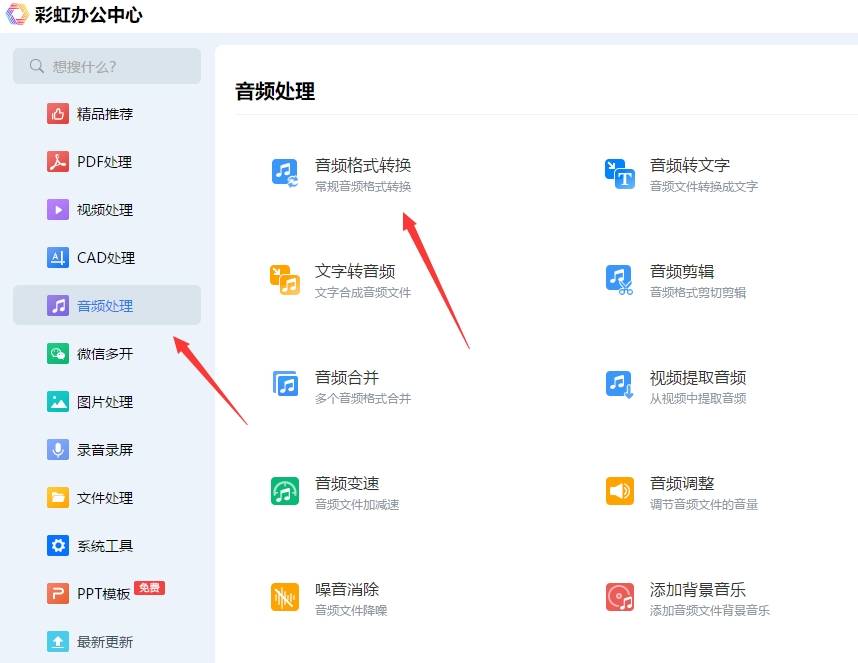The width and height of the screenshot is (858, 663).
Task: Open PPT模板 with free badge
Action: pos(104,593)
